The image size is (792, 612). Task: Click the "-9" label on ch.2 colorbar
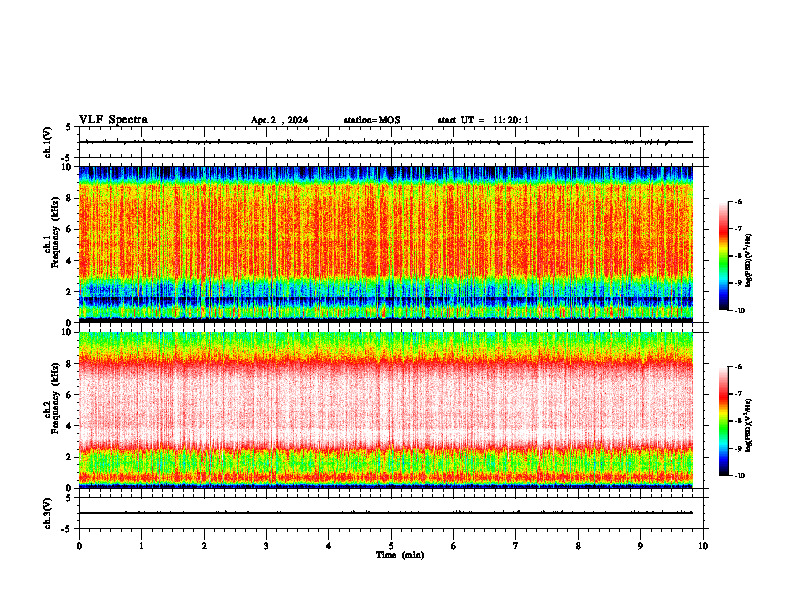point(738,448)
